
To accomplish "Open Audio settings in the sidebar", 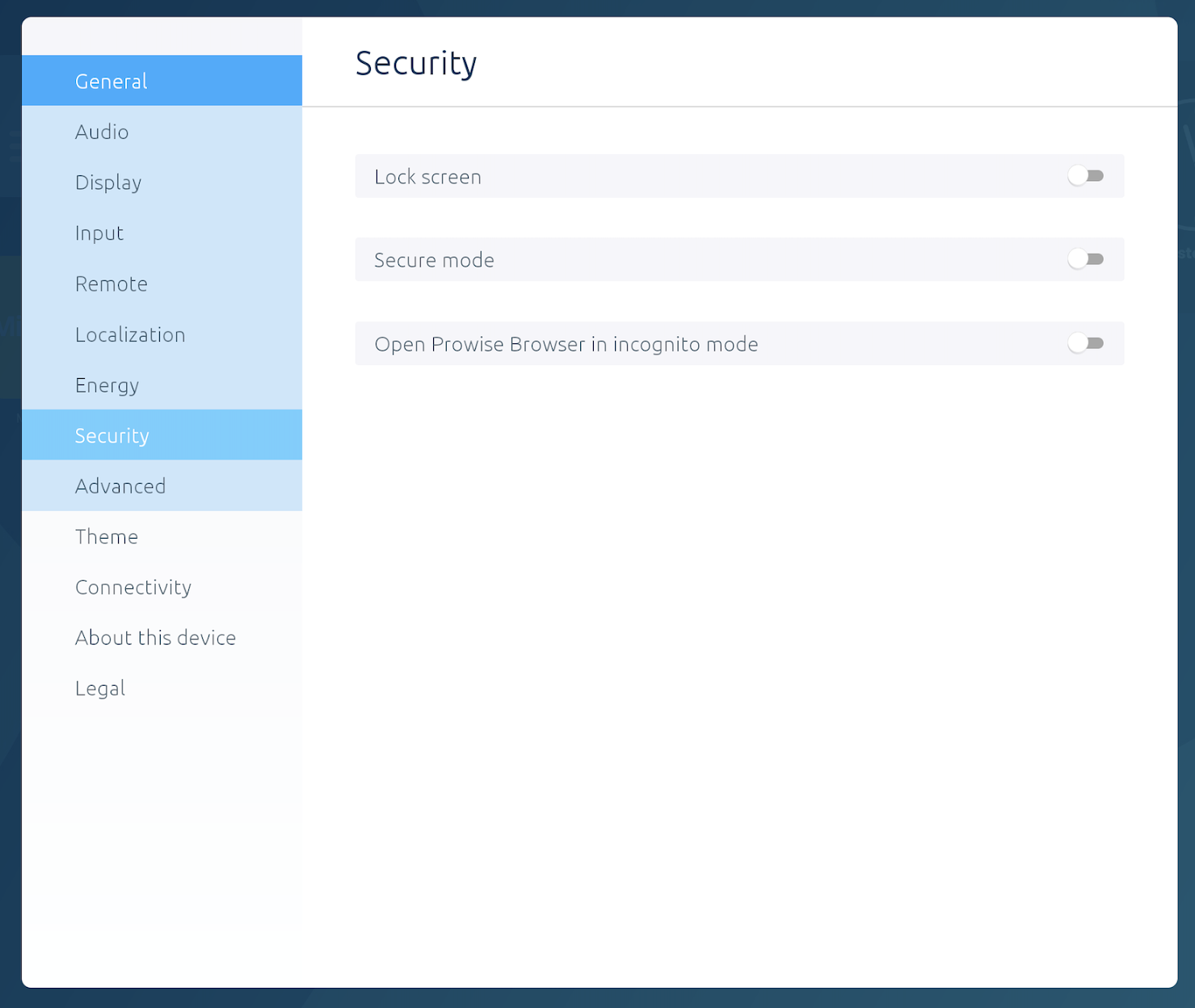I will coord(102,132).
